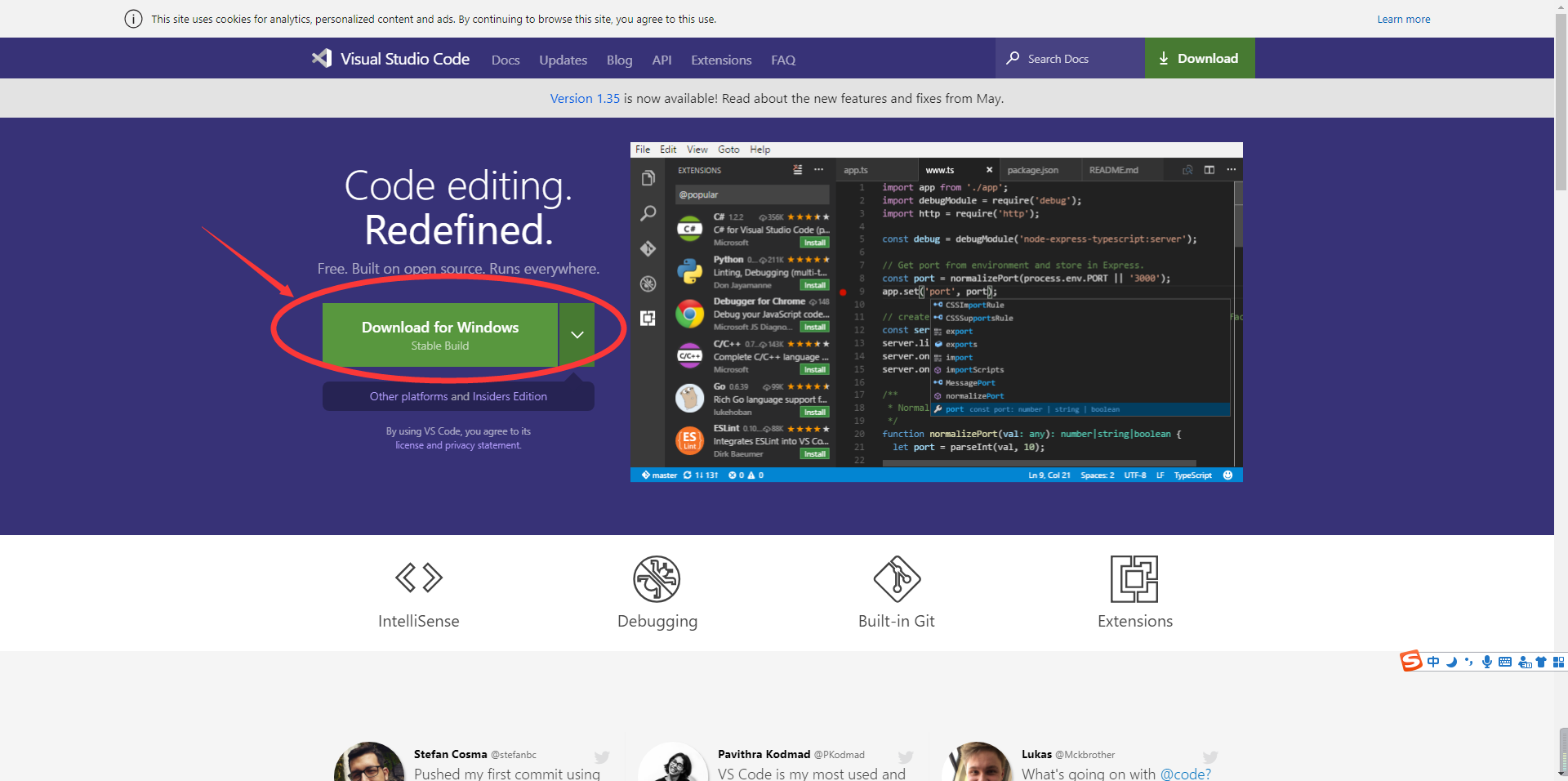Click the split editor icon in editor toolbar

tap(1209, 170)
